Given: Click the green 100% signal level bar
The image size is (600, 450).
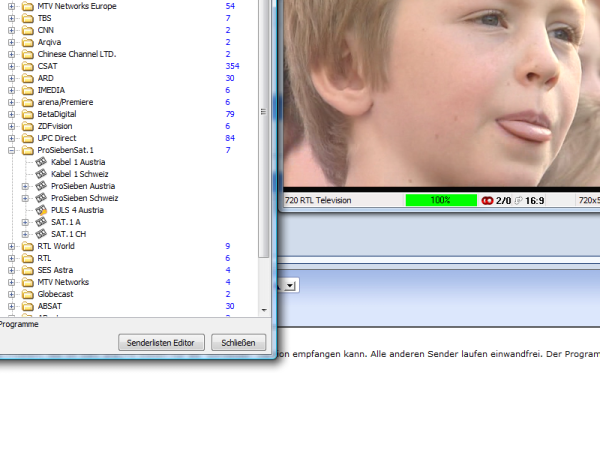Looking at the screenshot, I should [x=441, y=200].
